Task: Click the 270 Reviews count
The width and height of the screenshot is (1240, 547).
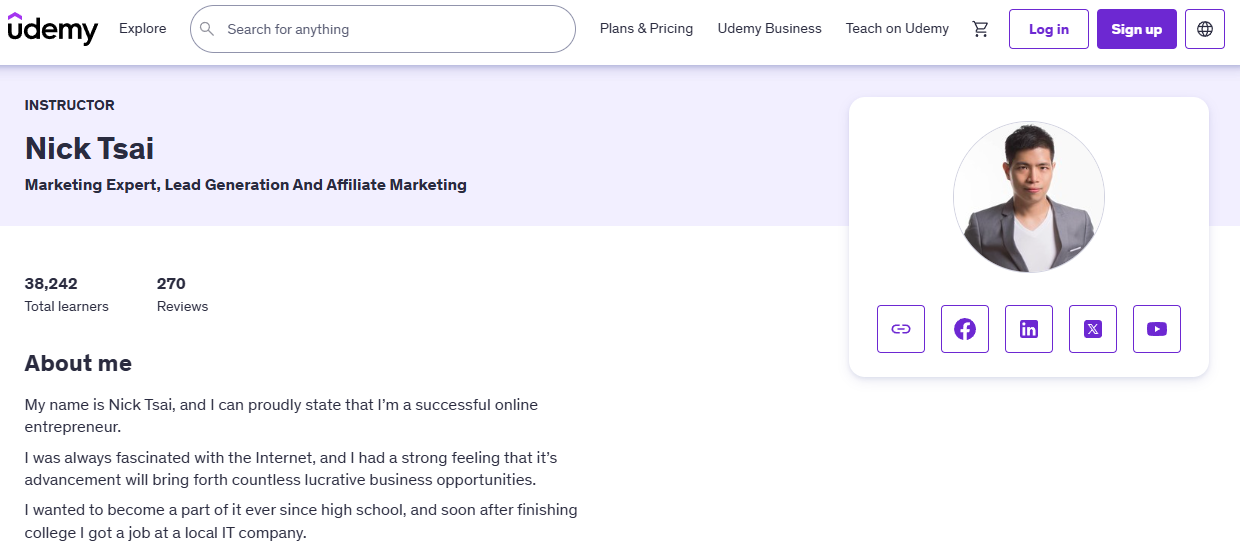Action: [182, 294]
